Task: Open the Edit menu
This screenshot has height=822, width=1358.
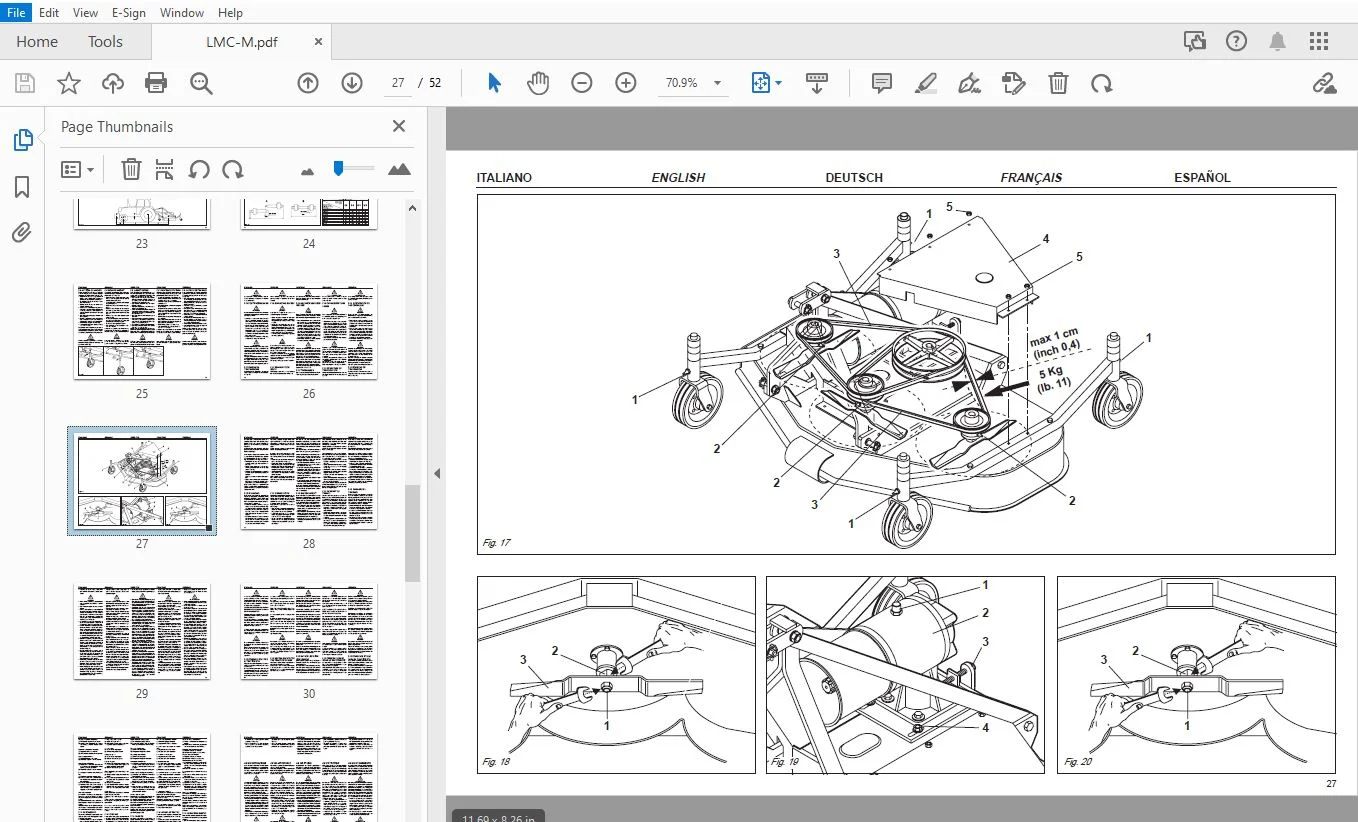Action: [x=49, y=13]
